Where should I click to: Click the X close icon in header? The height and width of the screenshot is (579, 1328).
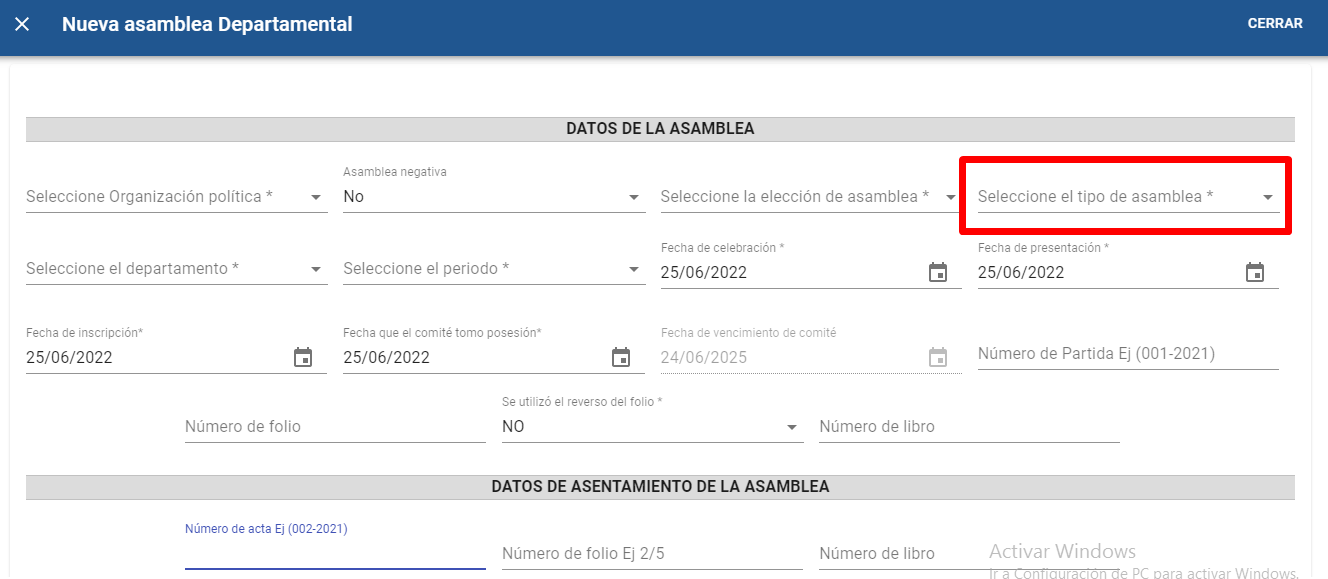tap(22, 24)
